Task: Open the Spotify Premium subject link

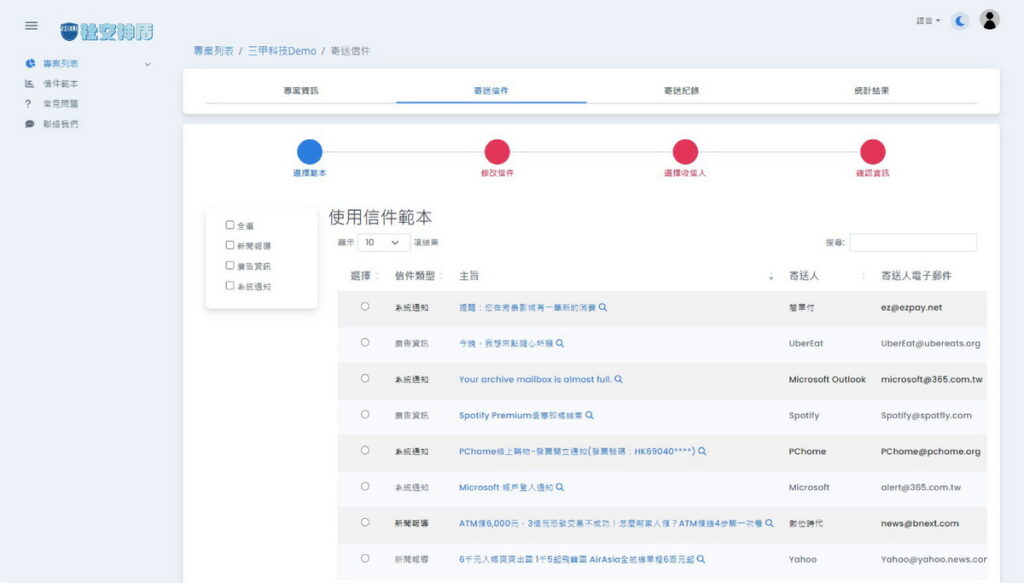Action: coord(520,415)
